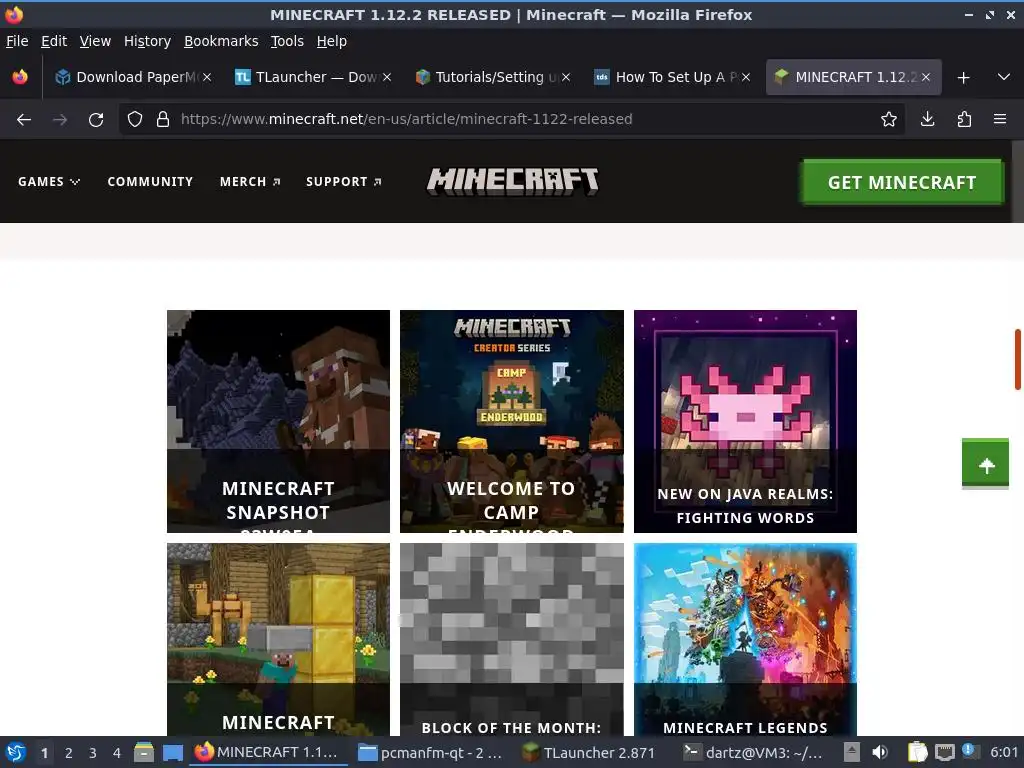Image resolution: width=1024 pixels, height=768 pixels.
Task: Open the Help menu
Action: pyautogui.click(x=332, y=41)
